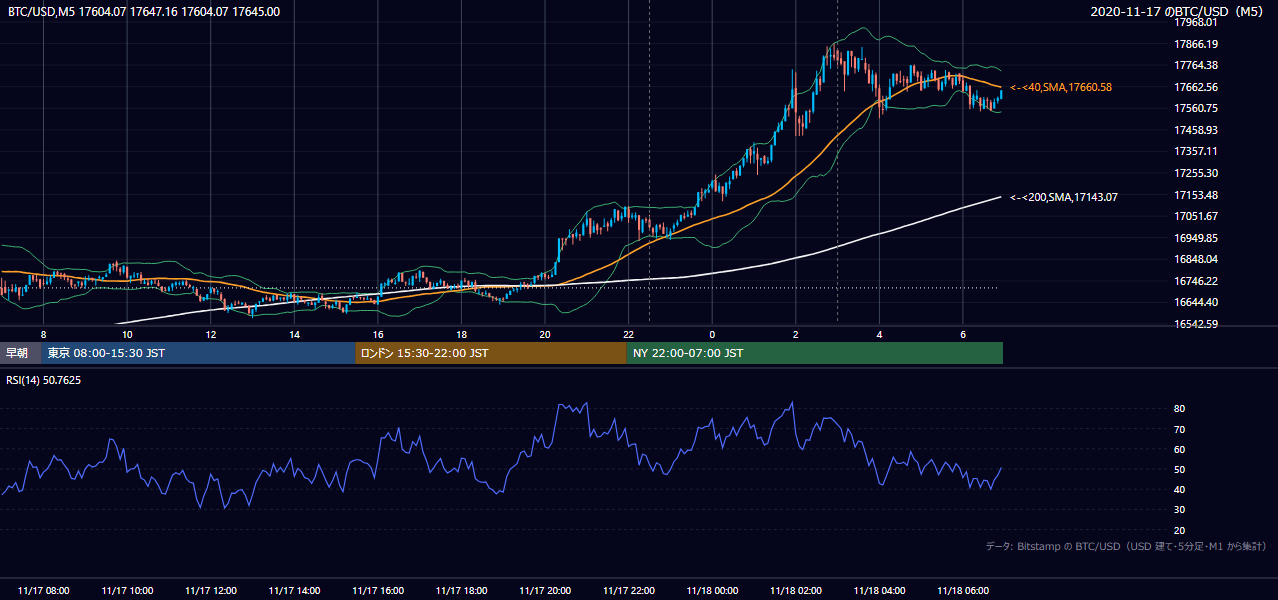Click the bottom time label 11/18 02:00
The image size is (1278, 600).
(796, 590)
